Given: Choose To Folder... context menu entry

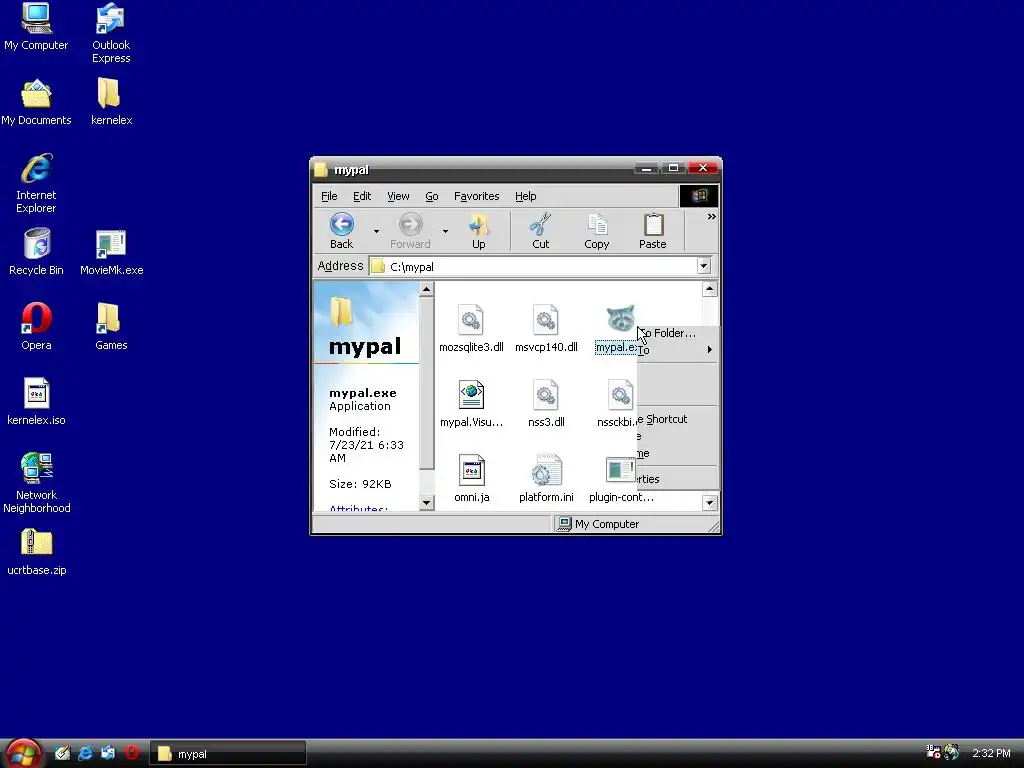Looking at the screenshot, I should tap(678, 333).
